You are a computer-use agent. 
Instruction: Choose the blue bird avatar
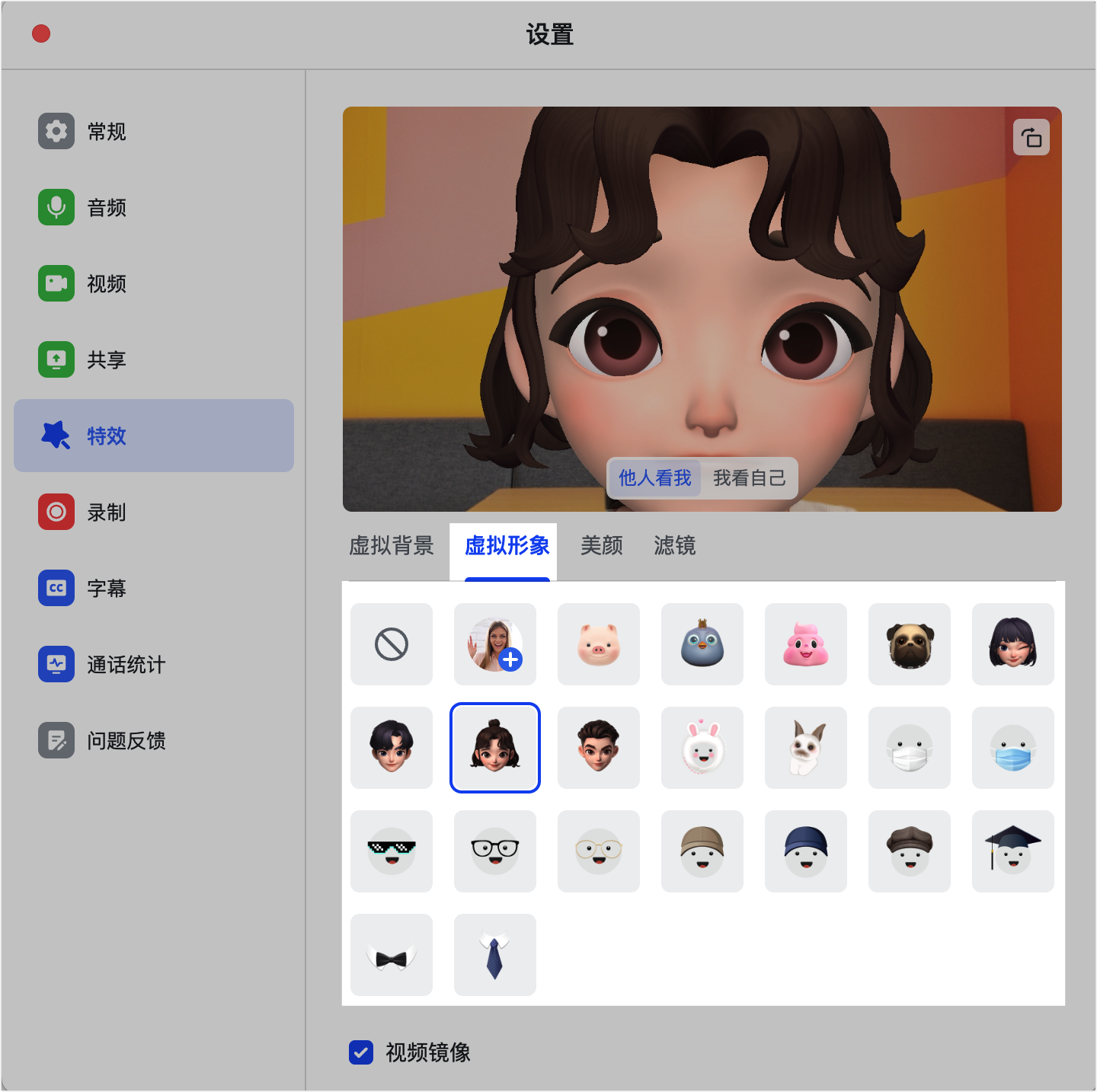[702, 644]
